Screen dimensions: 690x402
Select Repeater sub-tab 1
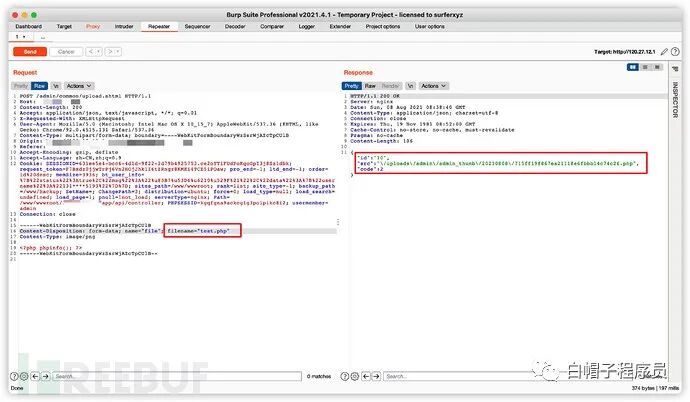click(20, 37)
